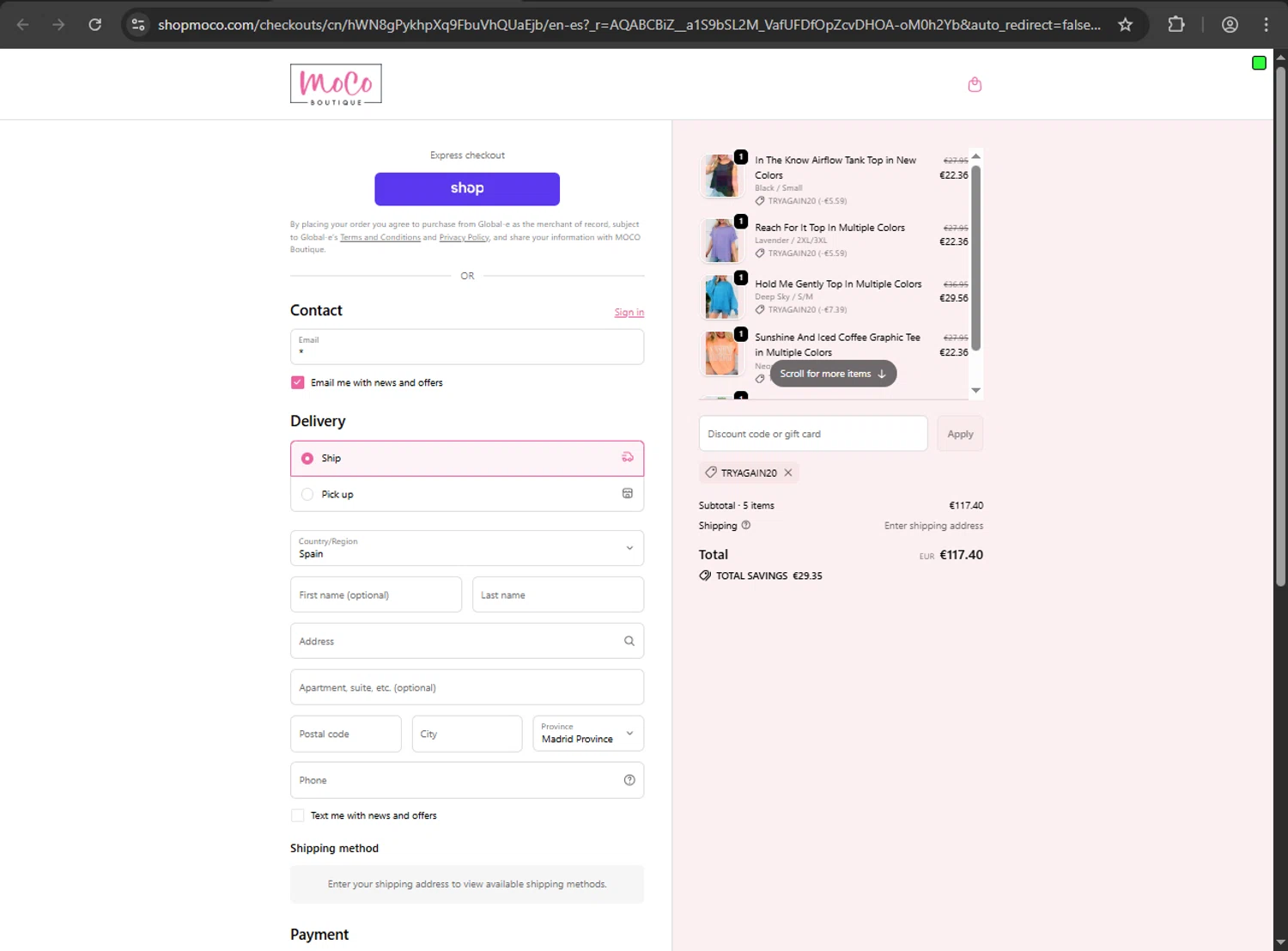Click the tag icon on TRYAGAIN20 chip
This screenshot has width=1288, height=951.
coord(711,472)
